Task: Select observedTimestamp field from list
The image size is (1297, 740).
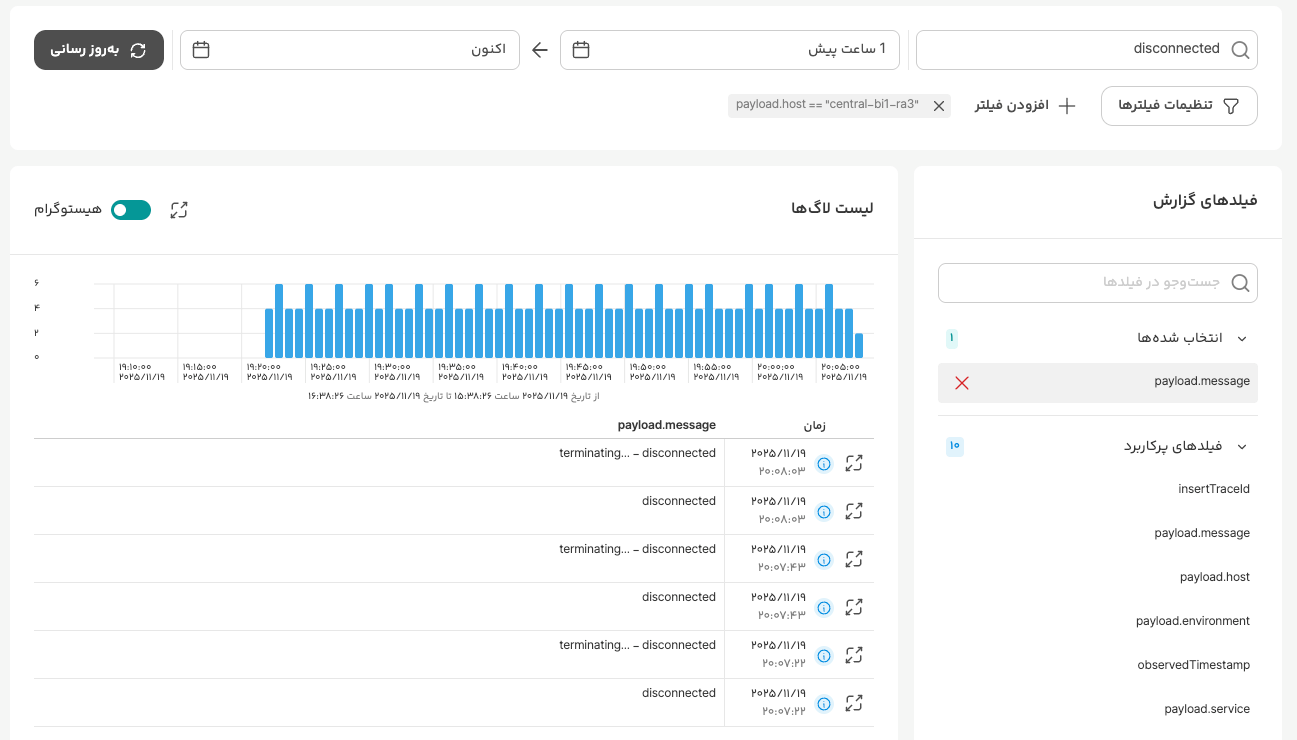Action: tap(1193, 665)
